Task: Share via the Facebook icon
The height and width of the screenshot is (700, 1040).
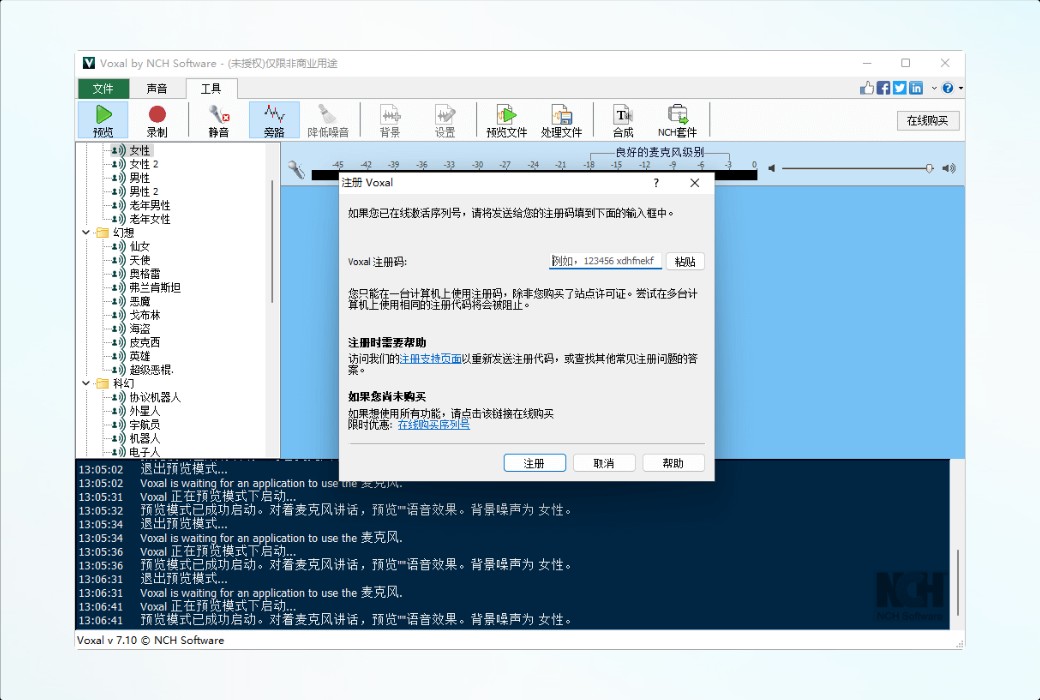Action: pos(883,88)
